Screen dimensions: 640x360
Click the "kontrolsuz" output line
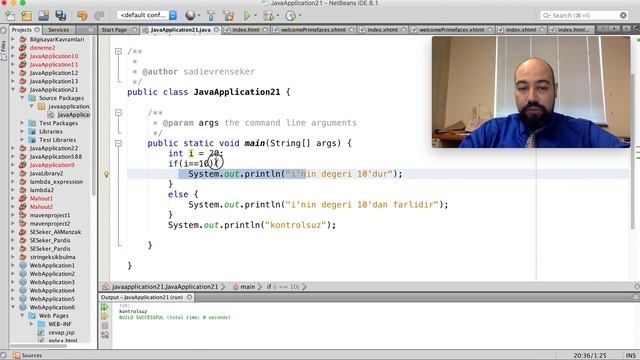pos(133,311)
